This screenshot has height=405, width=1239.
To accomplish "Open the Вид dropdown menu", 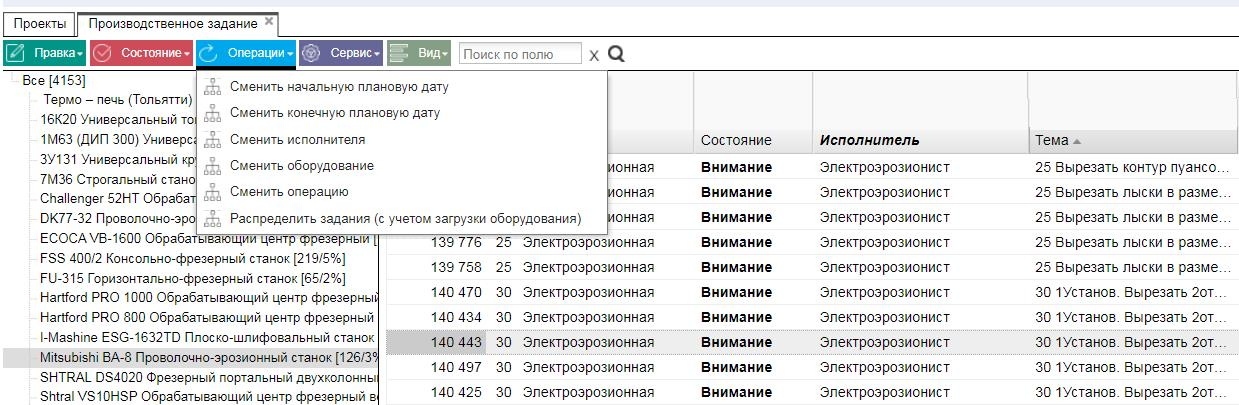I will coord(419,53).
